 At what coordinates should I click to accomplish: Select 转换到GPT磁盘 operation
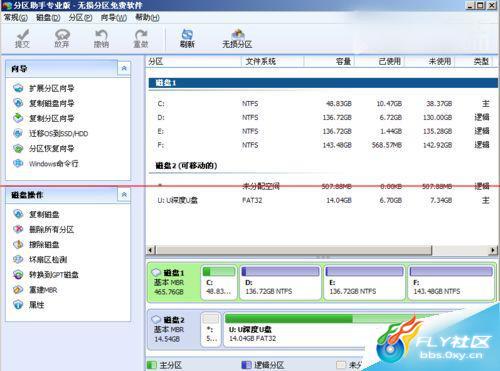point(46,275)
